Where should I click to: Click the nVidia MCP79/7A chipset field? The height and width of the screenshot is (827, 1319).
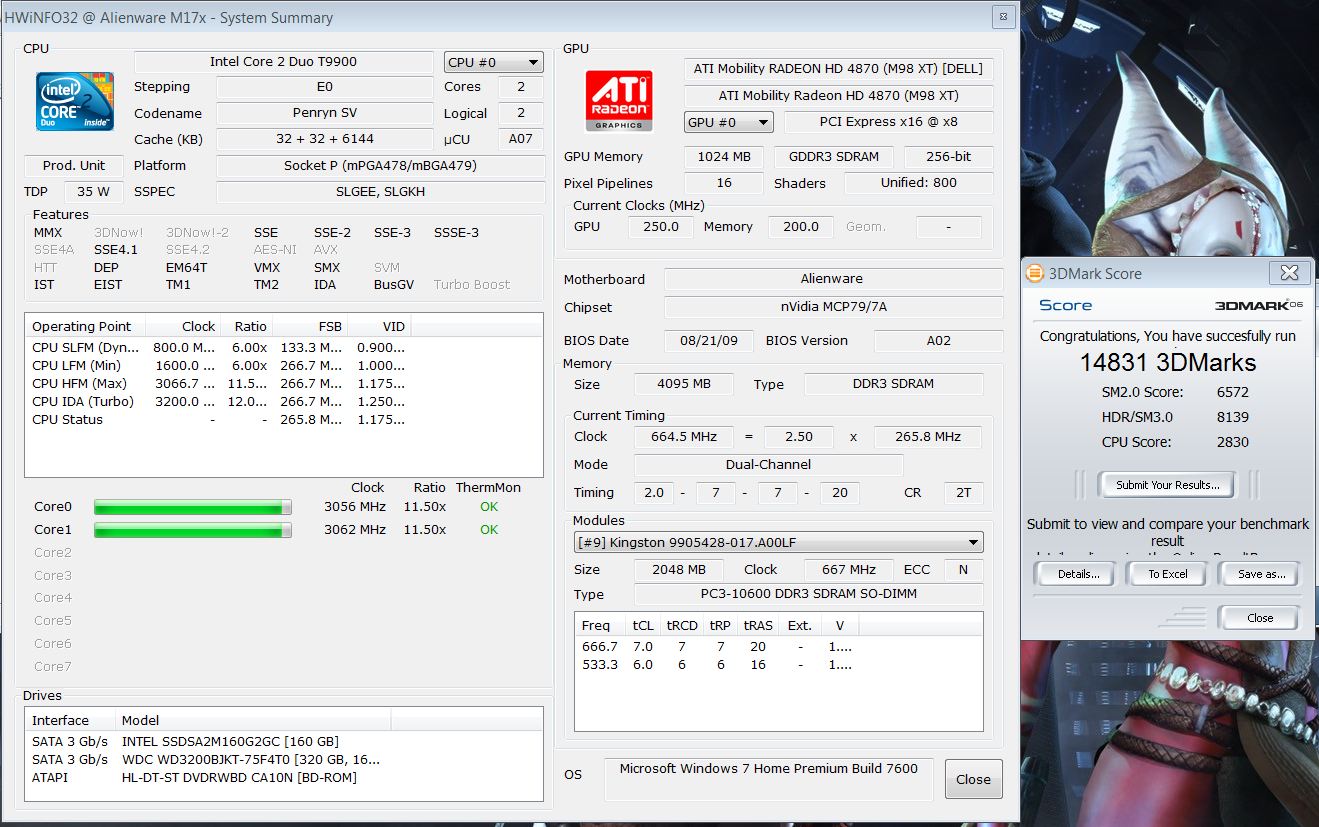(832, 308)
